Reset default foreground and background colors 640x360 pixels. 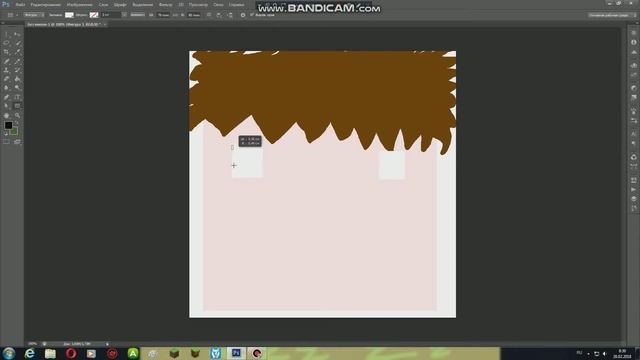(6, 133)
